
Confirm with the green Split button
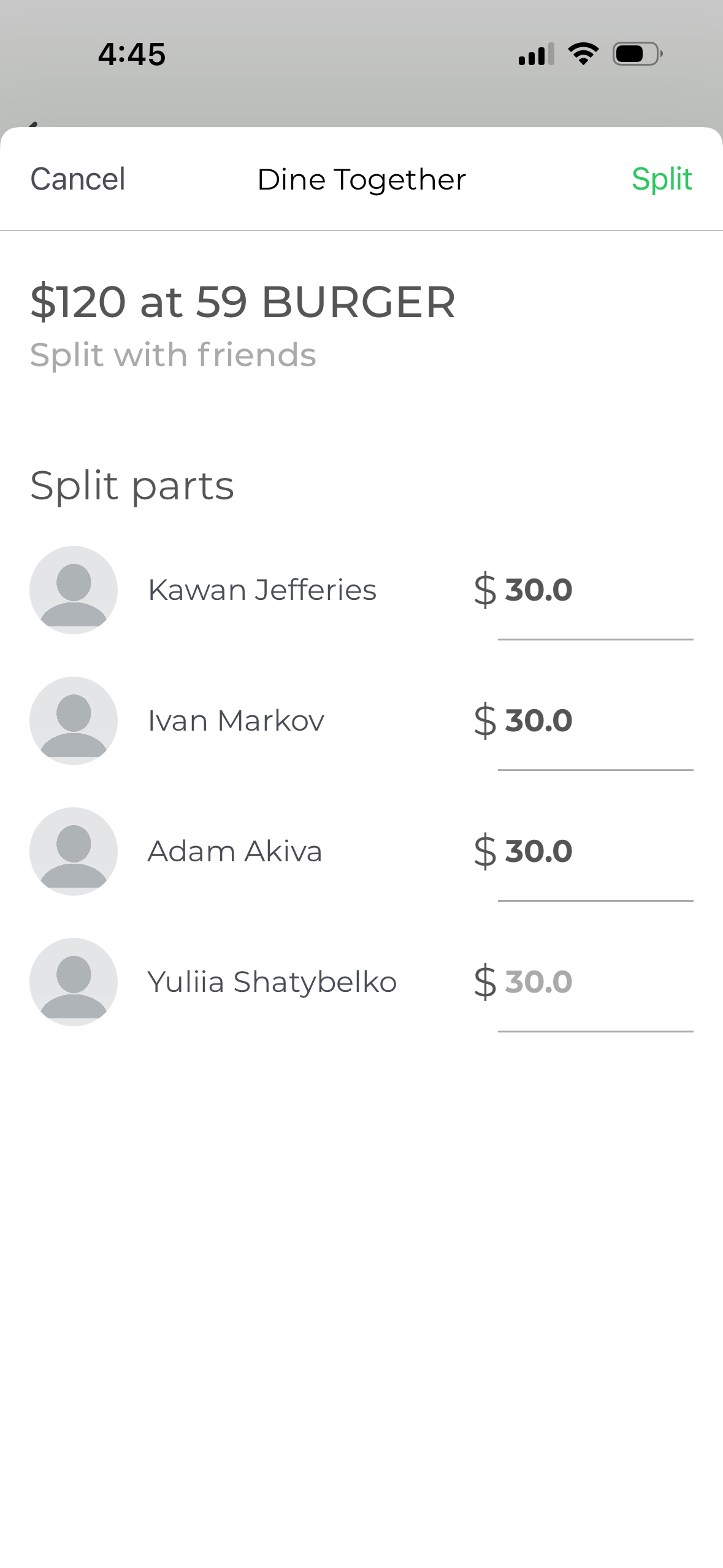pyautogui.click(x=662, y=179)
